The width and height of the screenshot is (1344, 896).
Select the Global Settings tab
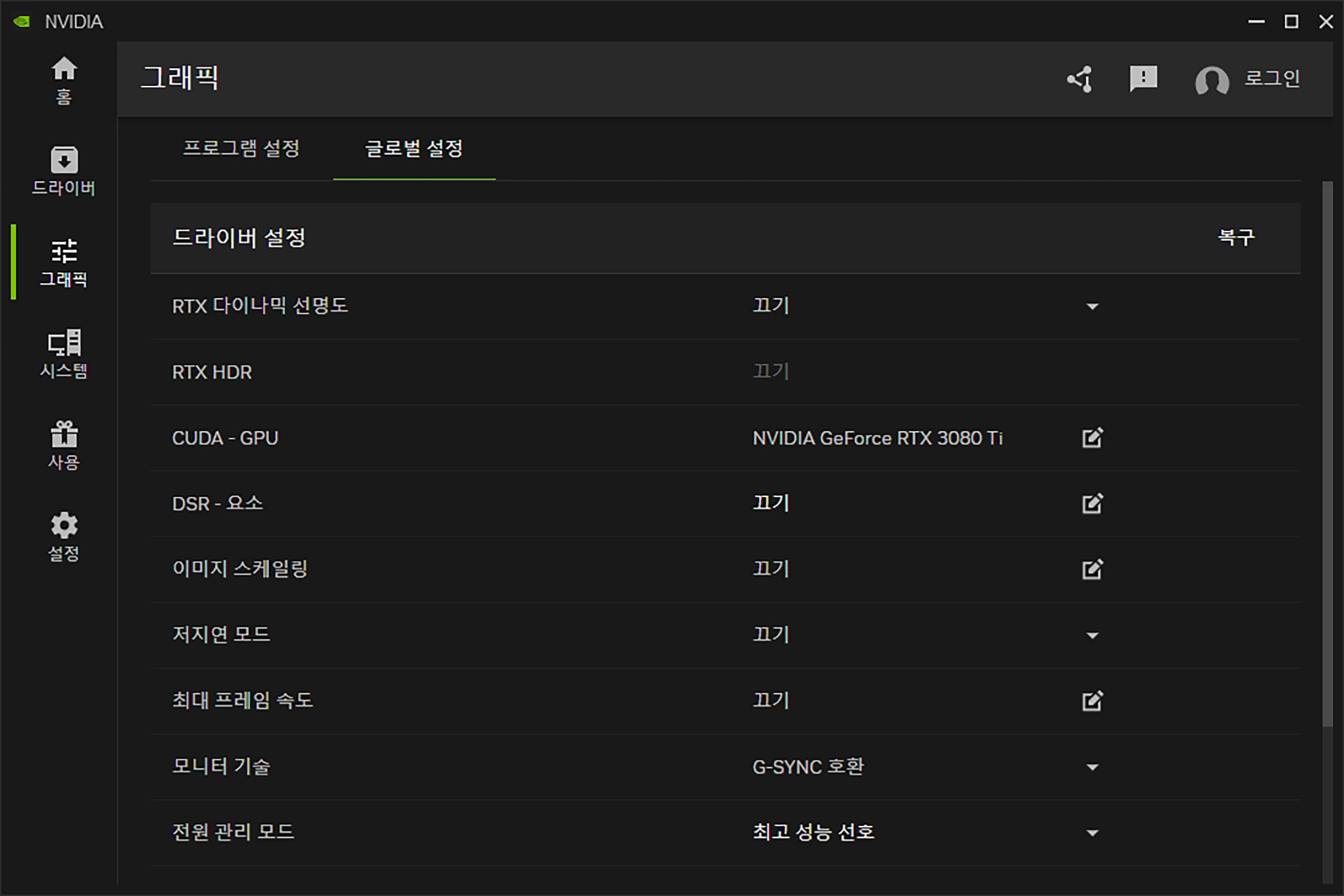pyautogui.click(x=414, y=148)
